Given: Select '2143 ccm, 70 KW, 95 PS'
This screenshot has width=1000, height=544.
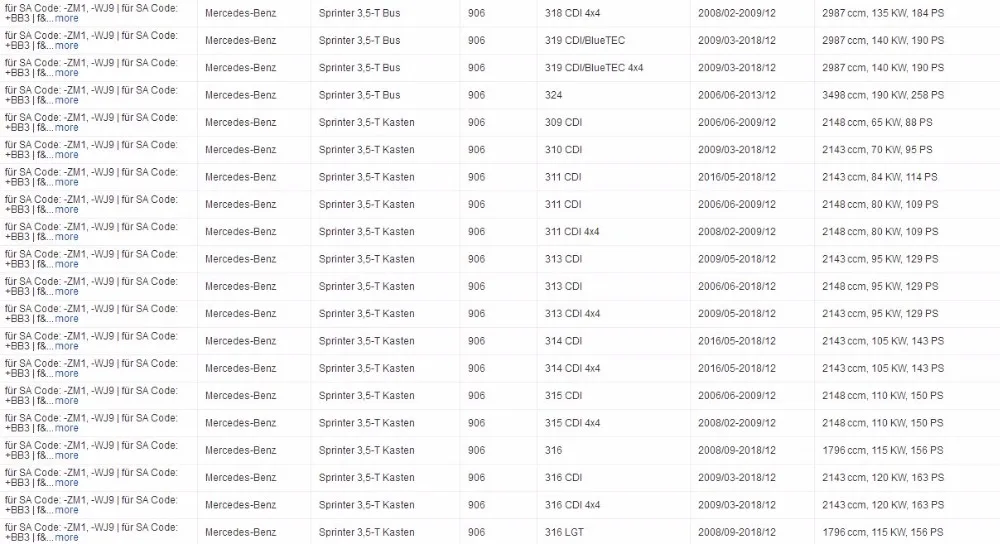Looking at the screenshot, I should [877, 150].
